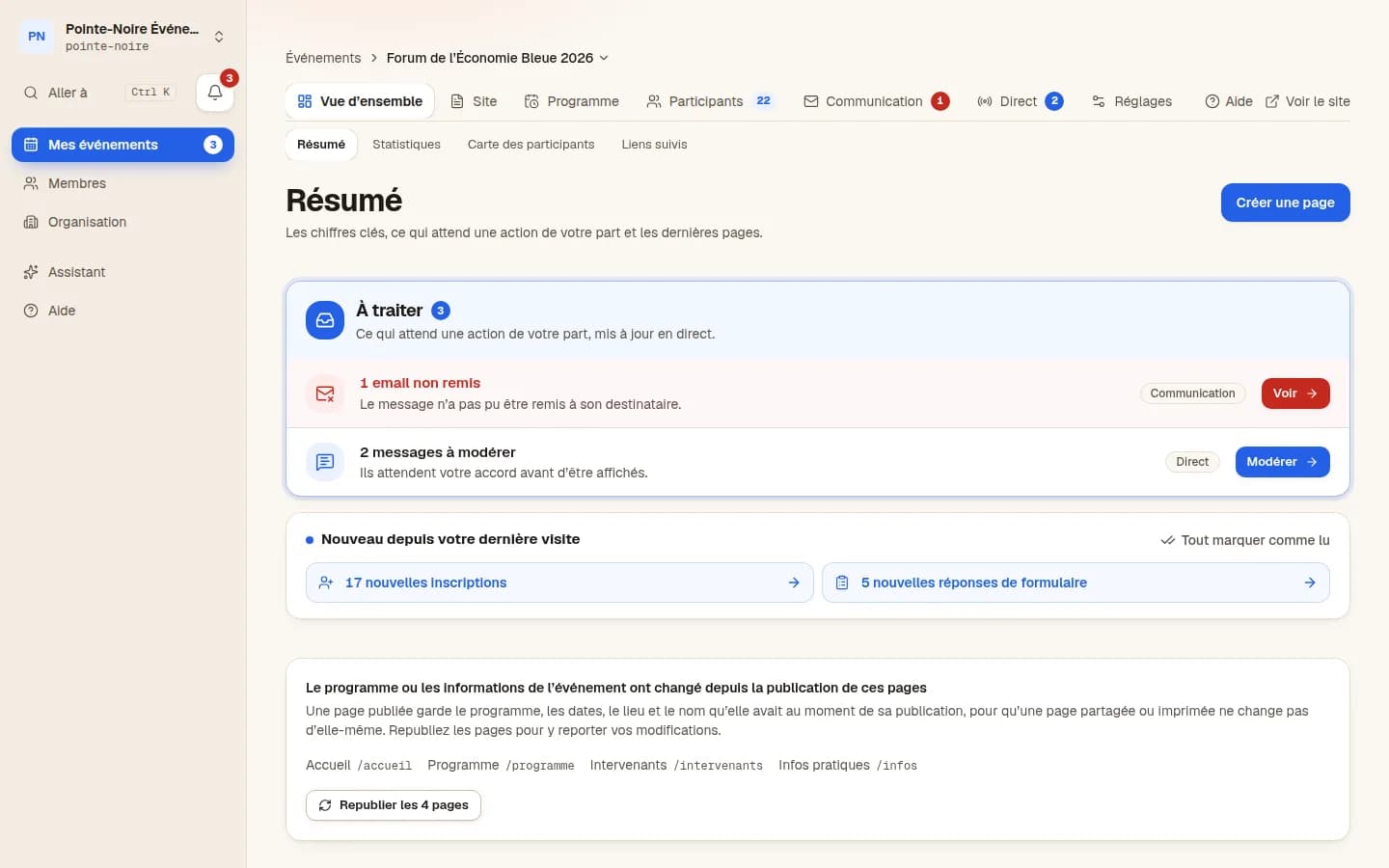Click the Modérer button
The width and height of the screenshot is (1389, 868).
click(x=1283, y=462)
